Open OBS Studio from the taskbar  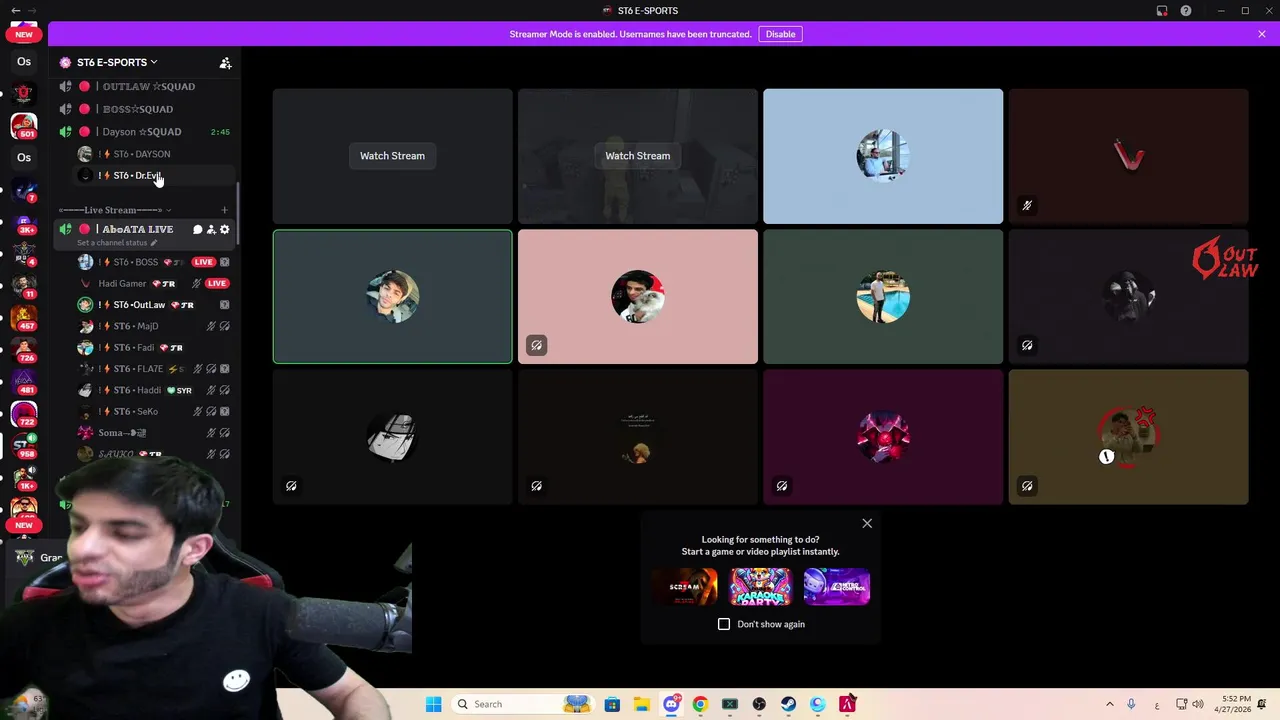[759, 704]
